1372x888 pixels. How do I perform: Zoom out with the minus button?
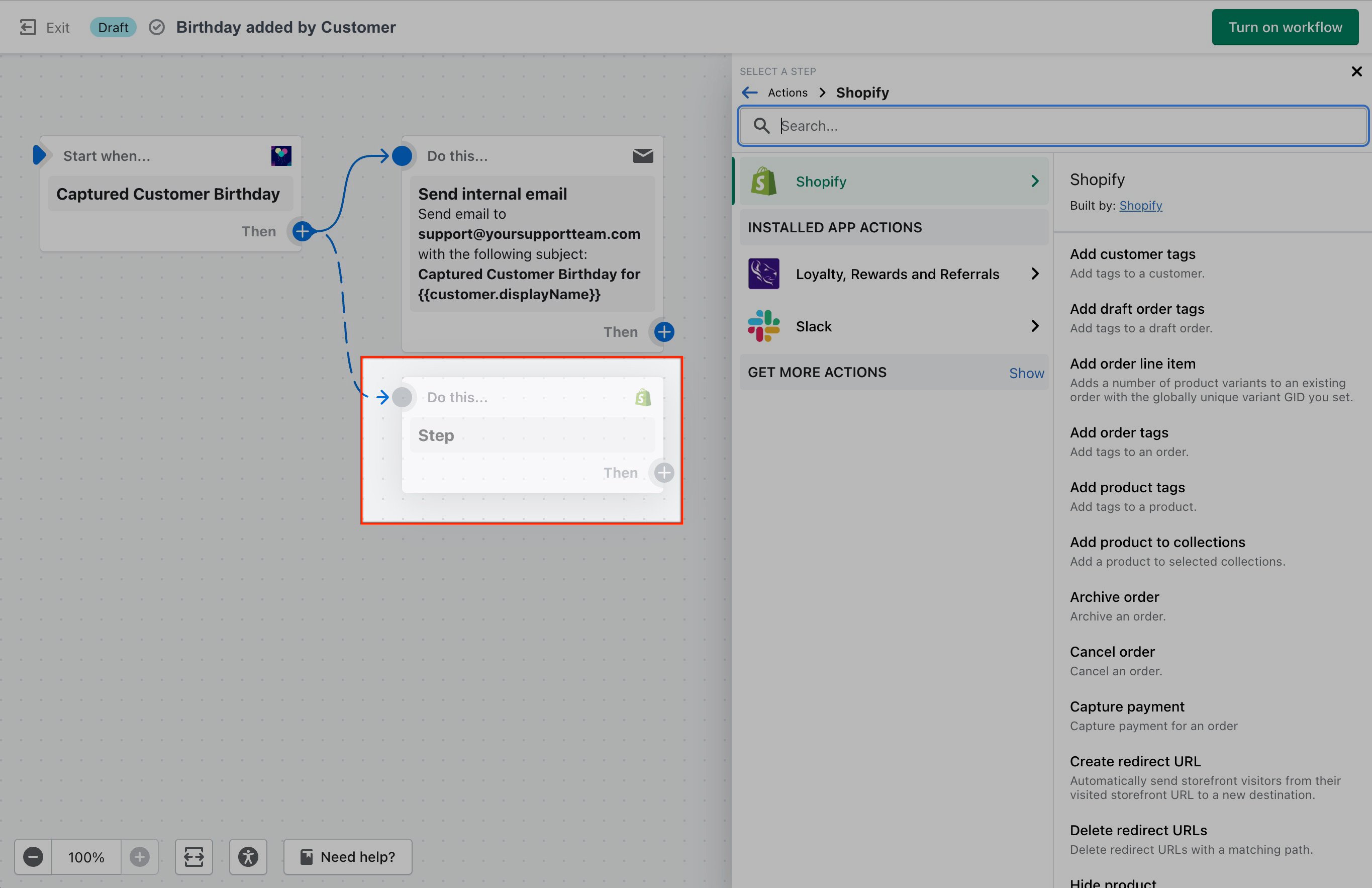pyautogui.click(x=33, y=857)
